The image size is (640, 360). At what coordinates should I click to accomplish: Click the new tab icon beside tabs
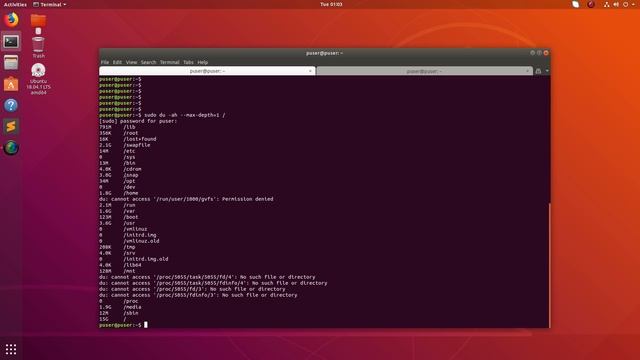(538, 71)
